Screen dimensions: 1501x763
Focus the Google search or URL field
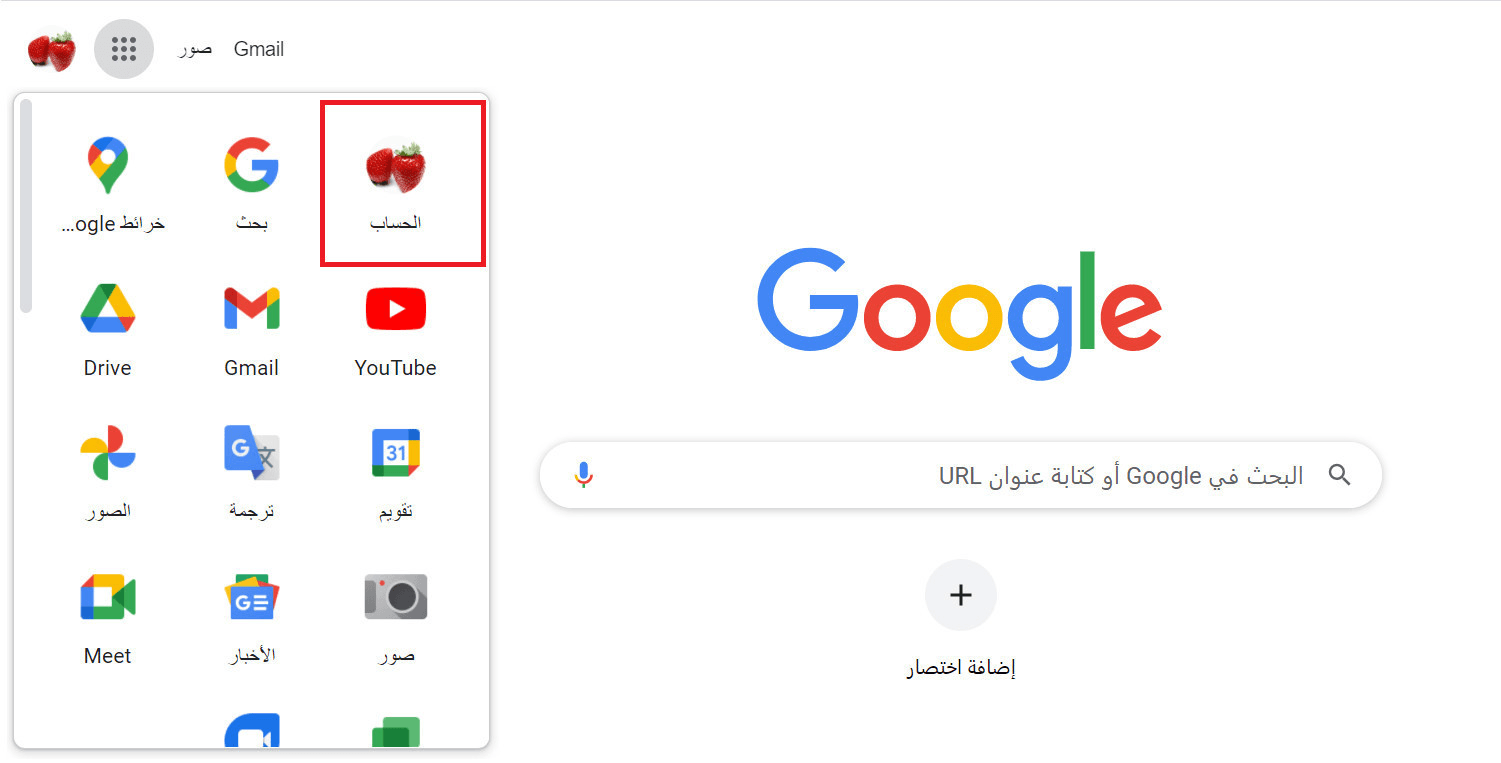pyautogui.click(x=961, y=475)
